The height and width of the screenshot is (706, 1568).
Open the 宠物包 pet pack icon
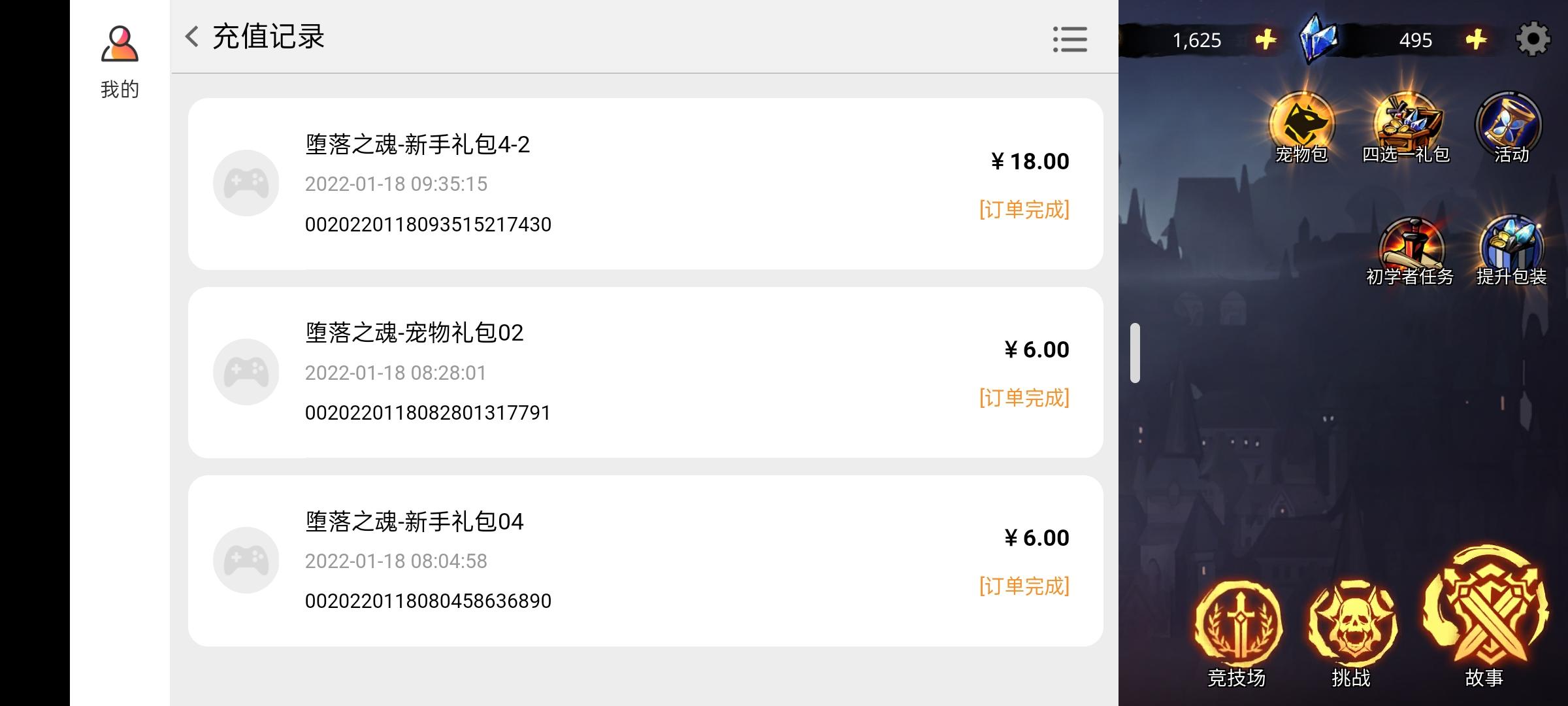coord(1301,127)
